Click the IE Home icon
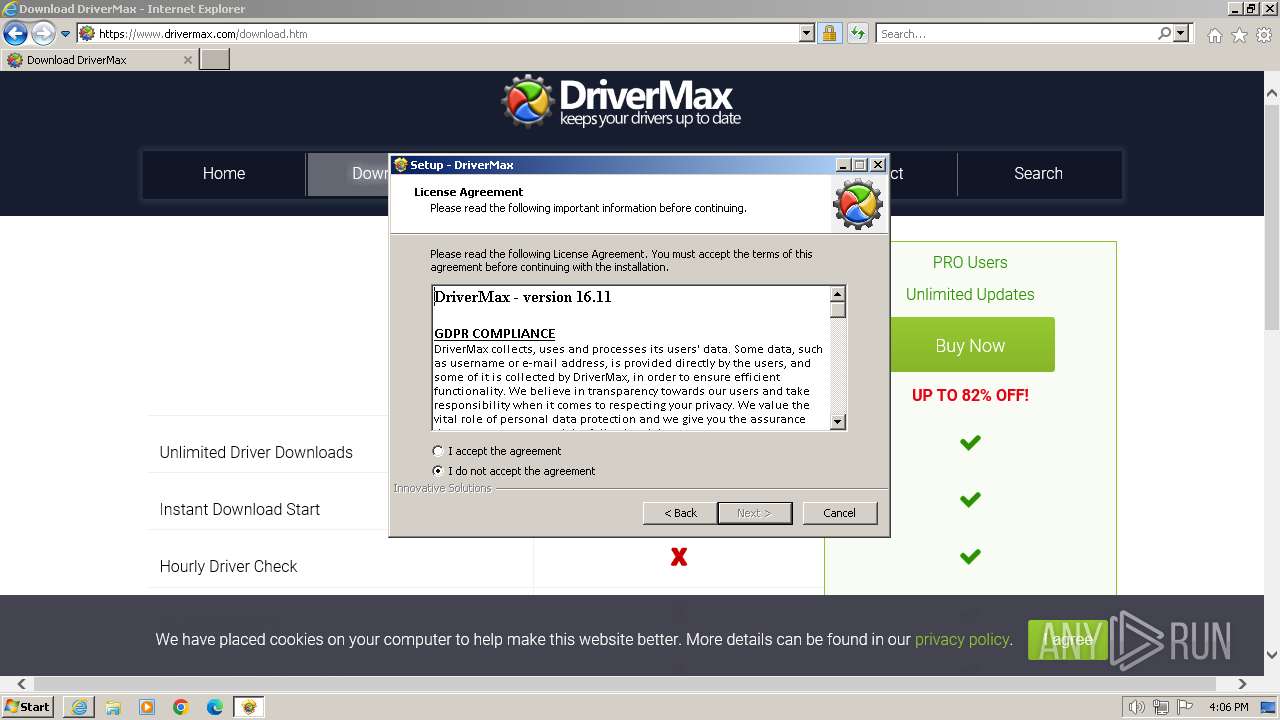1280x720 pixels. (x=1214, y=35)
